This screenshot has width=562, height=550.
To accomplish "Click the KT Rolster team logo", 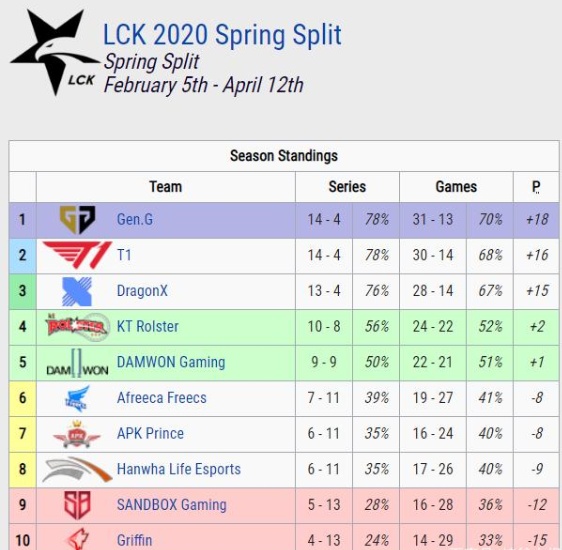I will 77,326.
